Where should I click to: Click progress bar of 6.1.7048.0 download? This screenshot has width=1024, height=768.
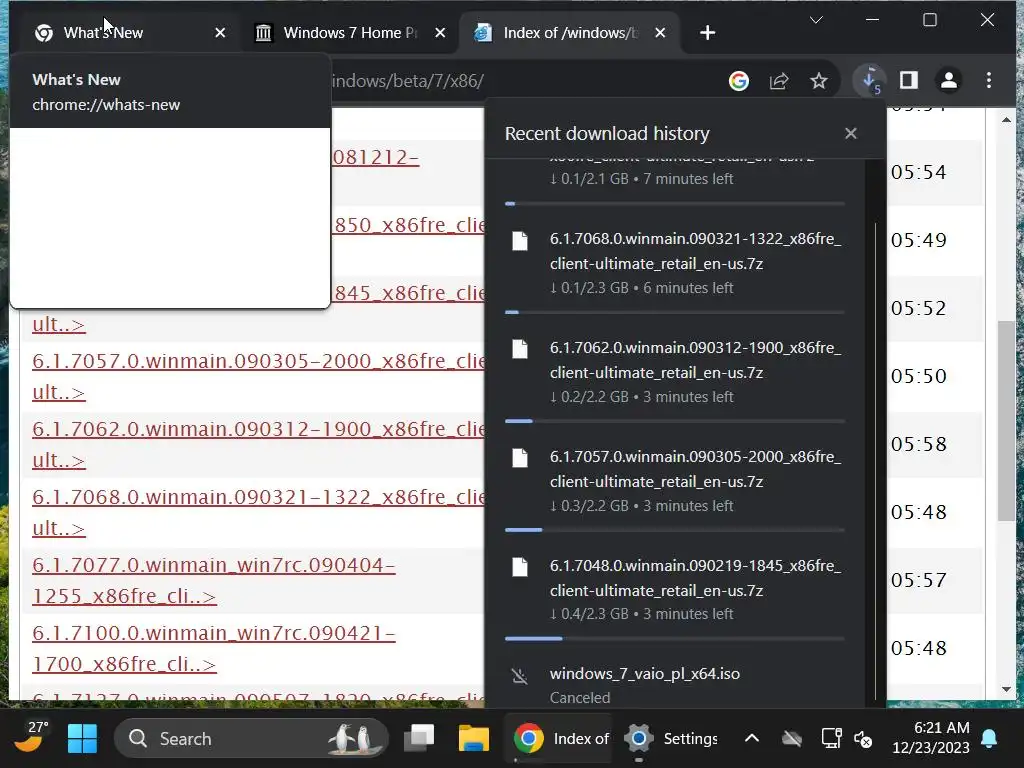(675, 639)
